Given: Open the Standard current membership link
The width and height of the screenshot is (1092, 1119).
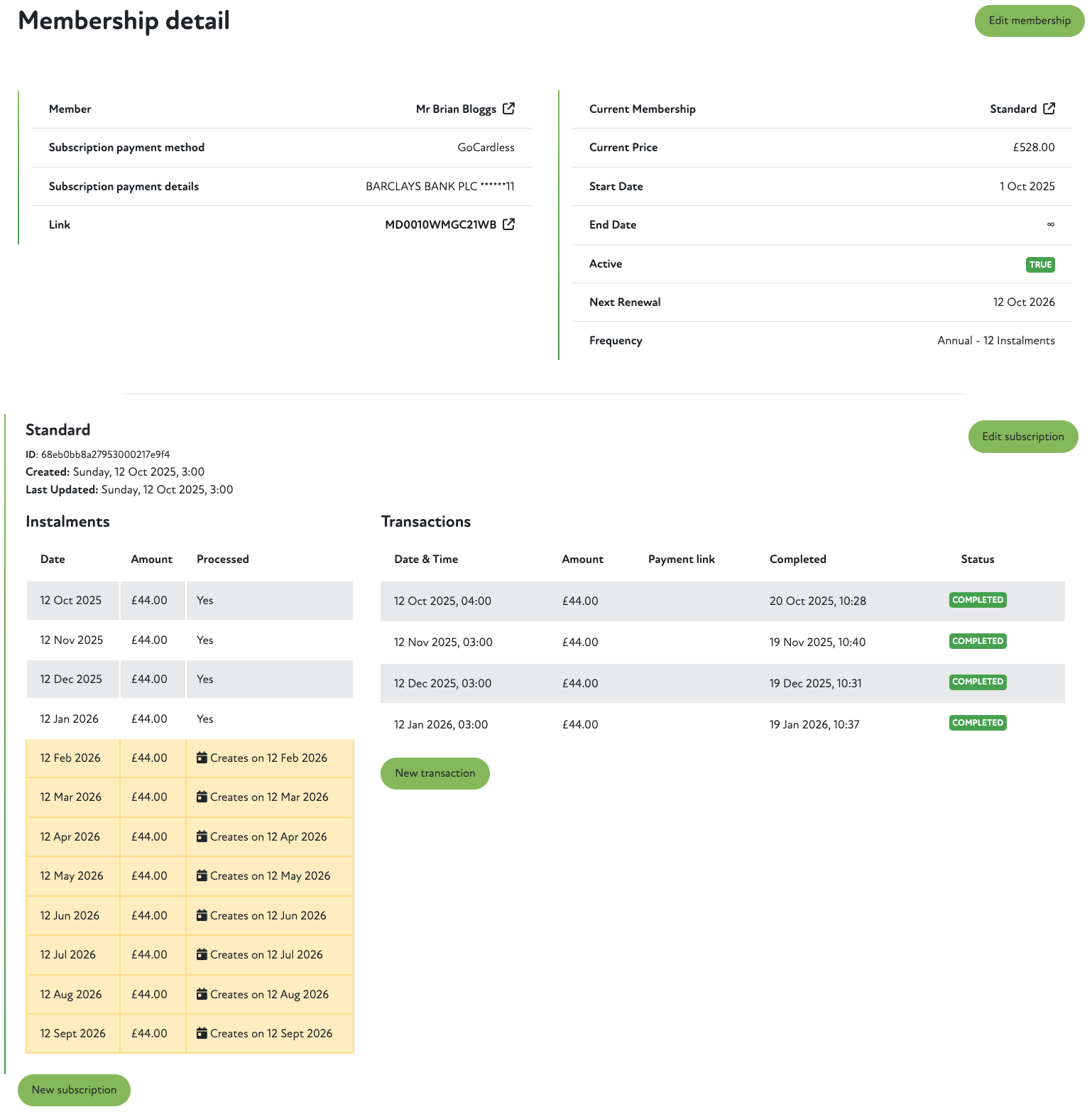Looking at the screenshot, I should [x=1012, y=109].
